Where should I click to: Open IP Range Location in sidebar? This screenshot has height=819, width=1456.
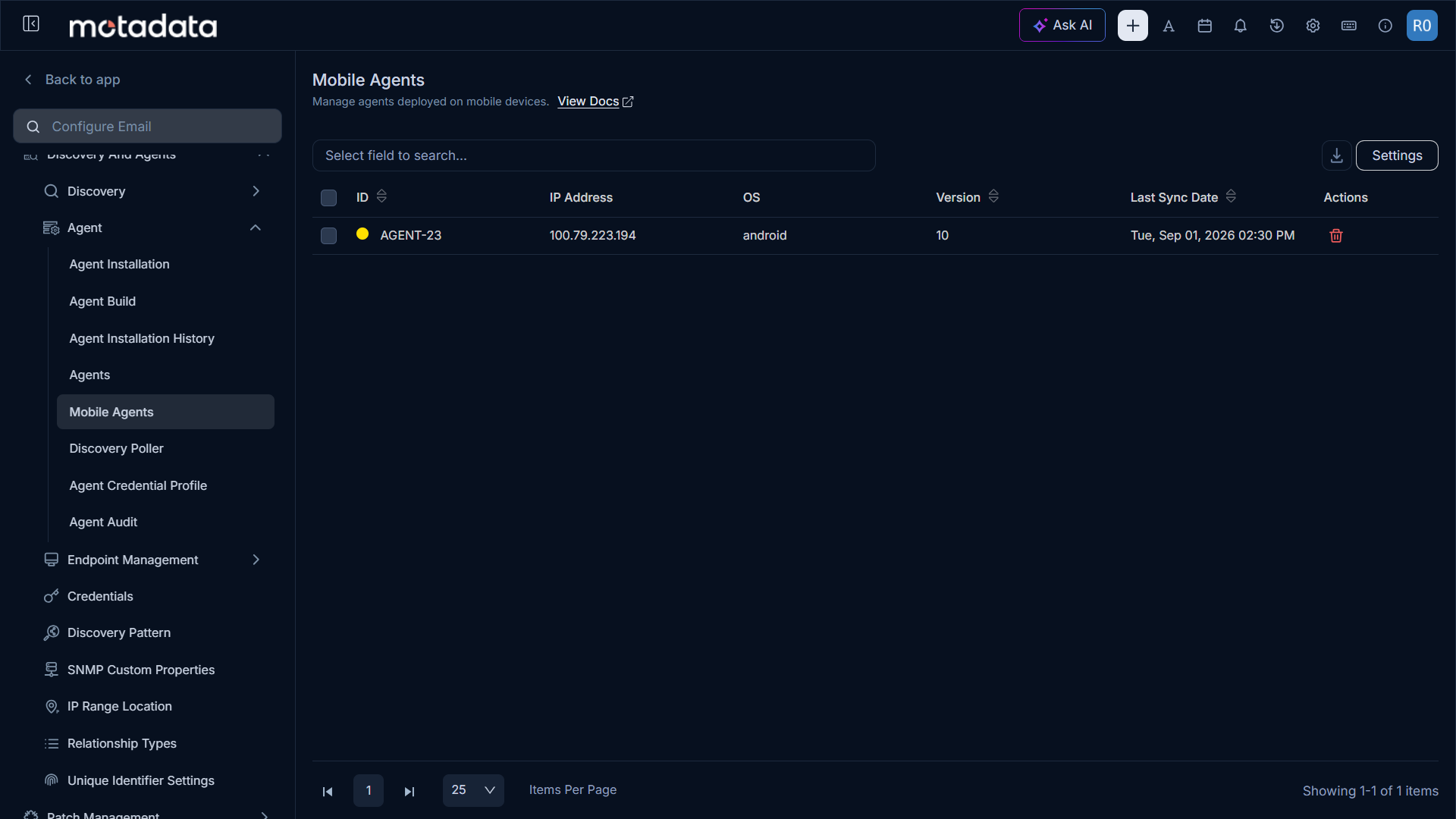point(120,706)
